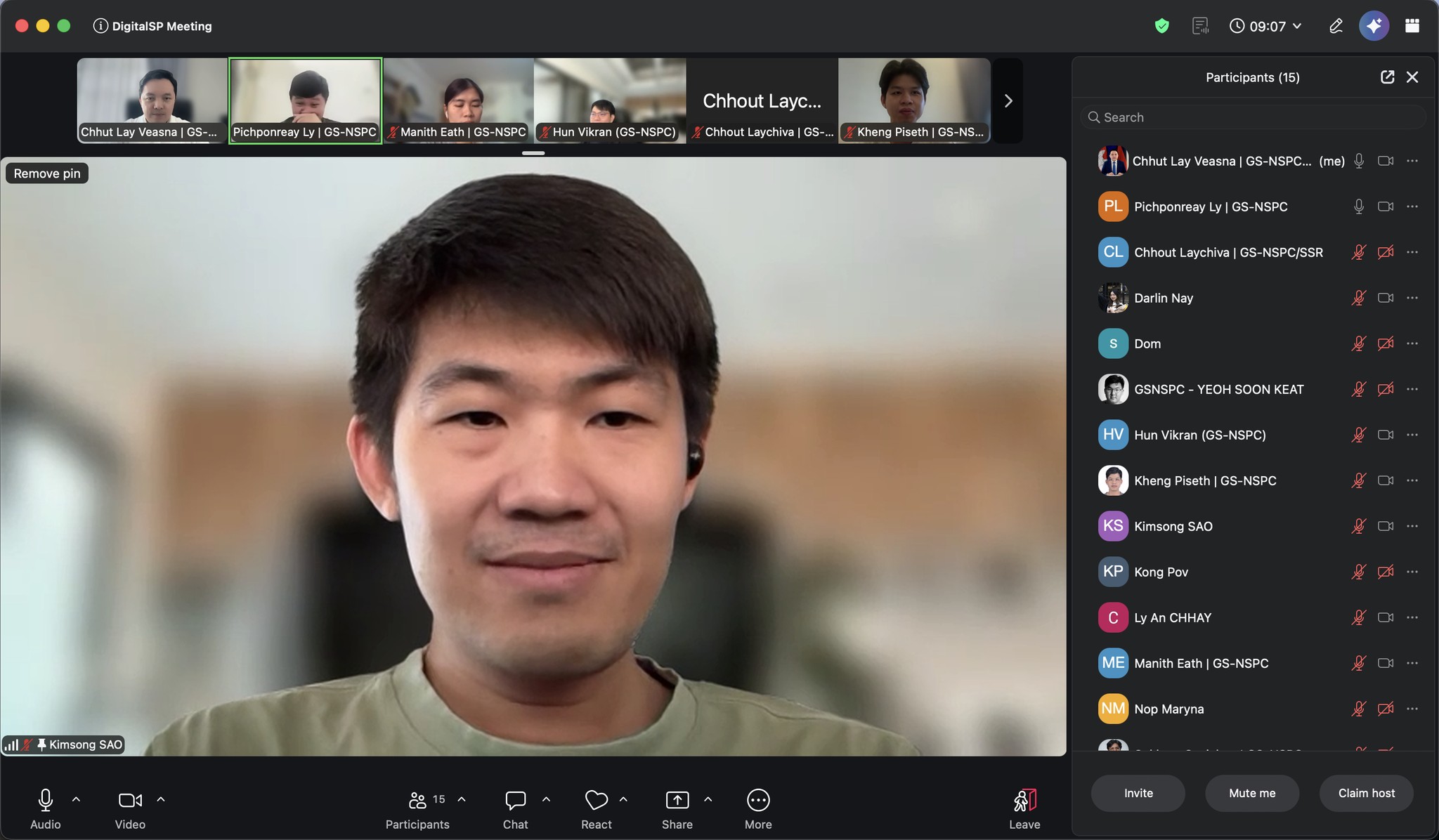Start screen Share from toolbar

pyautogui.click(x=677, y=808)
